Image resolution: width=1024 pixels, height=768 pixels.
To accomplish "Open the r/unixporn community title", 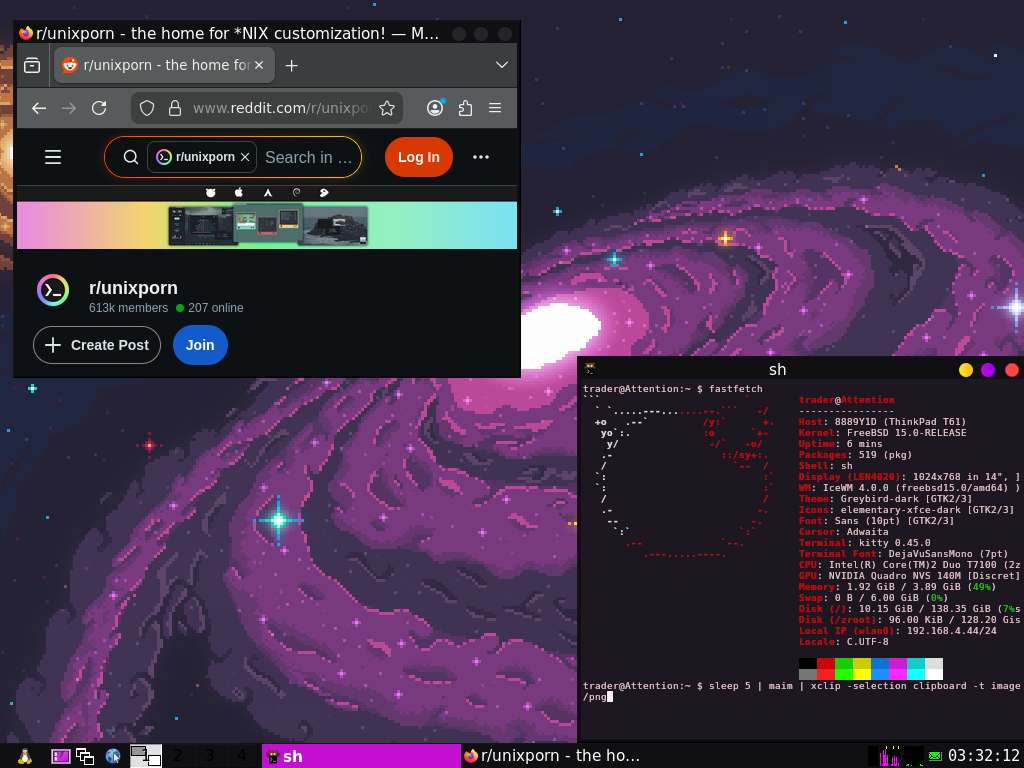I will [133, 288].
